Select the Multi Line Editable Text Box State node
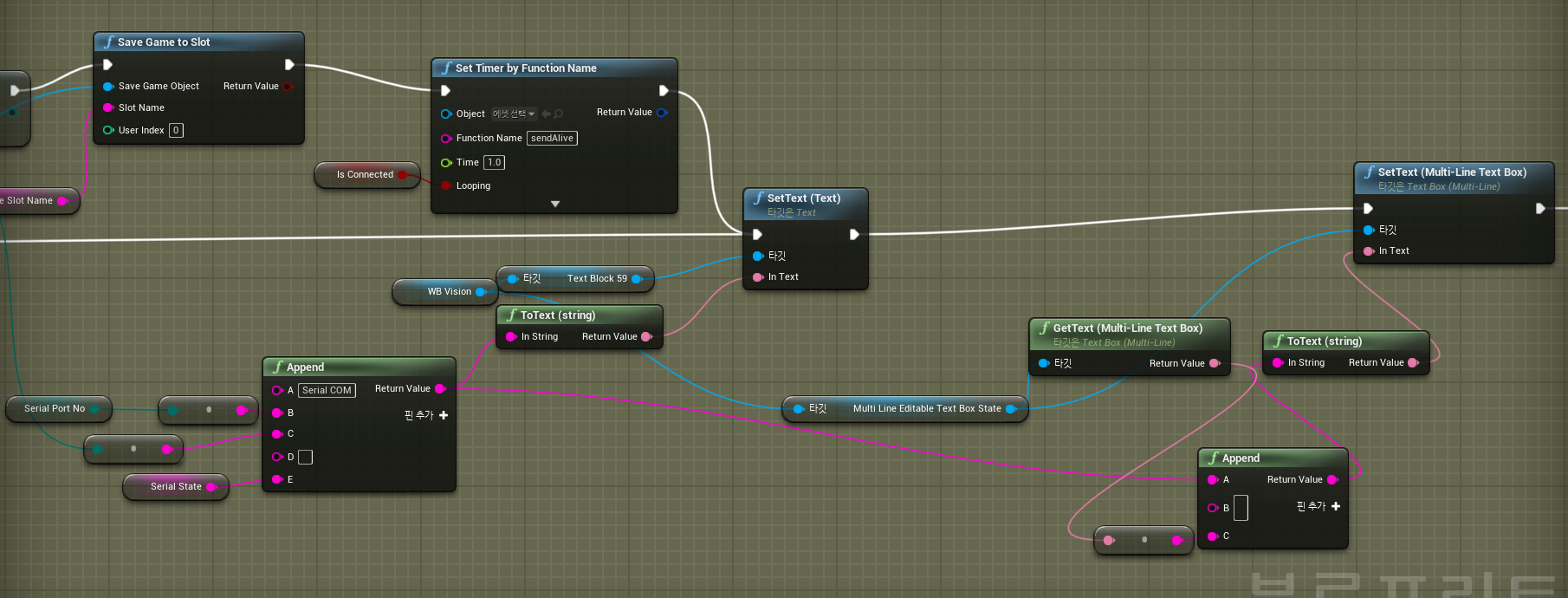Image resolution: width=1568 pixels, height=598 pixels. click(x=905, y=409)
